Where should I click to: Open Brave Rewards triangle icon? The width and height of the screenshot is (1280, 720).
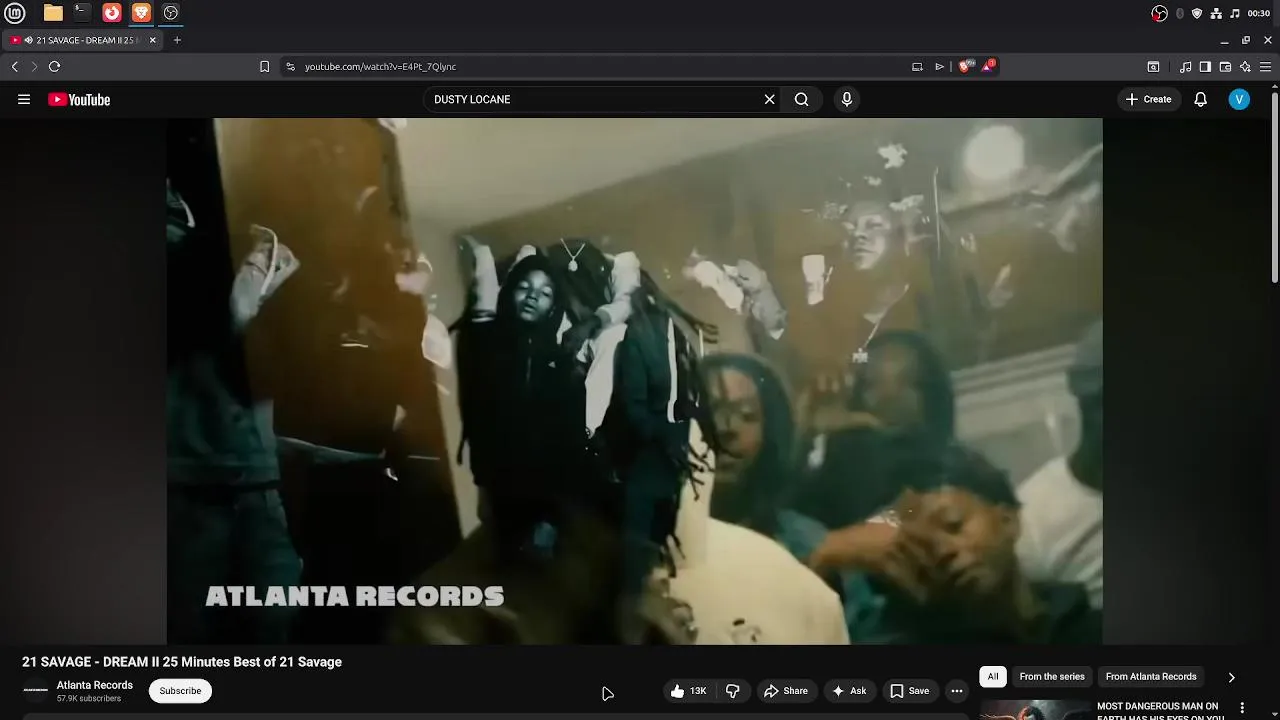pyautogui.click(x=987, y=66)
